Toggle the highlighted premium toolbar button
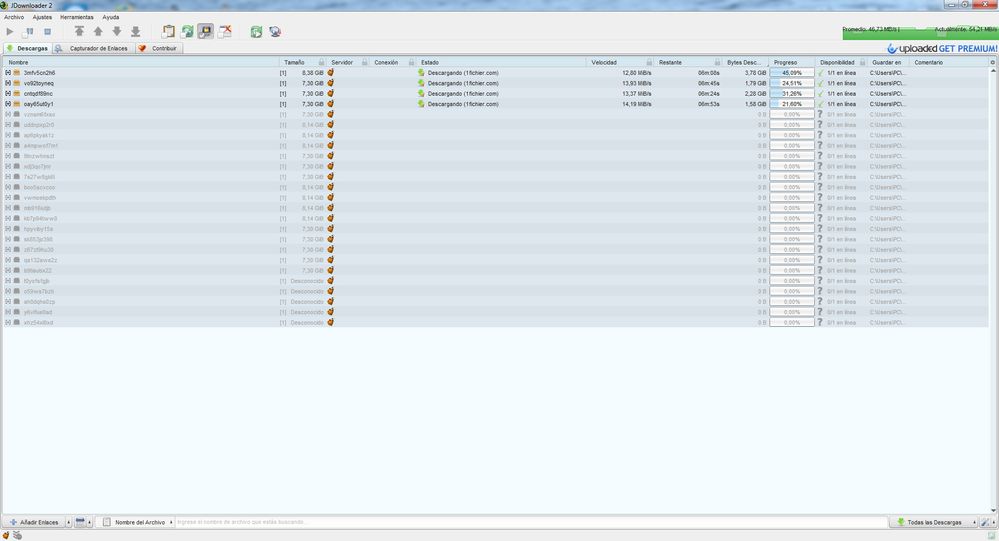This screenshot has width=999, height=541. (205, 32)
